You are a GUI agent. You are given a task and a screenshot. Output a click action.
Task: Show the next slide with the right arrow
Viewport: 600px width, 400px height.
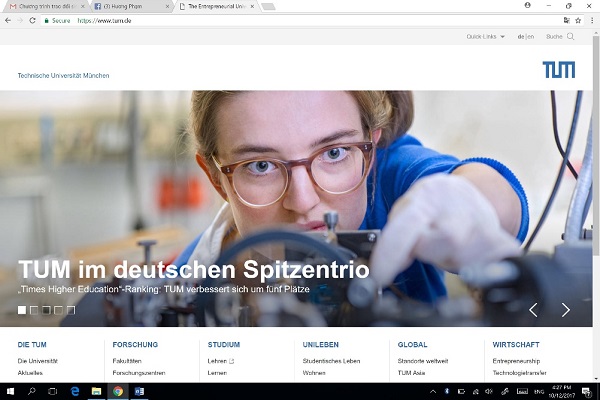(565, 310)
